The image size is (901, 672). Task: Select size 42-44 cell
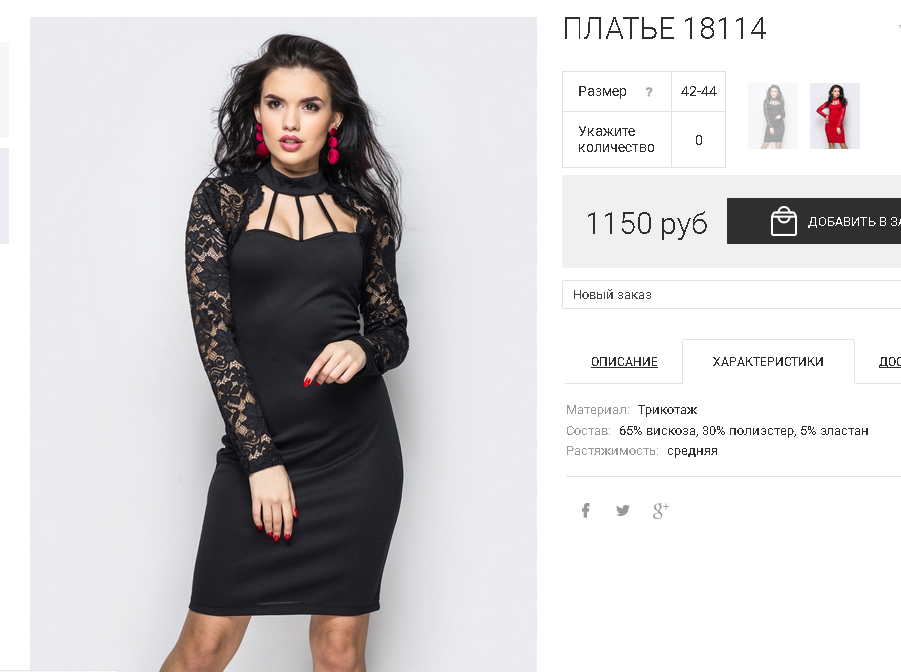[x=699, y=91]
